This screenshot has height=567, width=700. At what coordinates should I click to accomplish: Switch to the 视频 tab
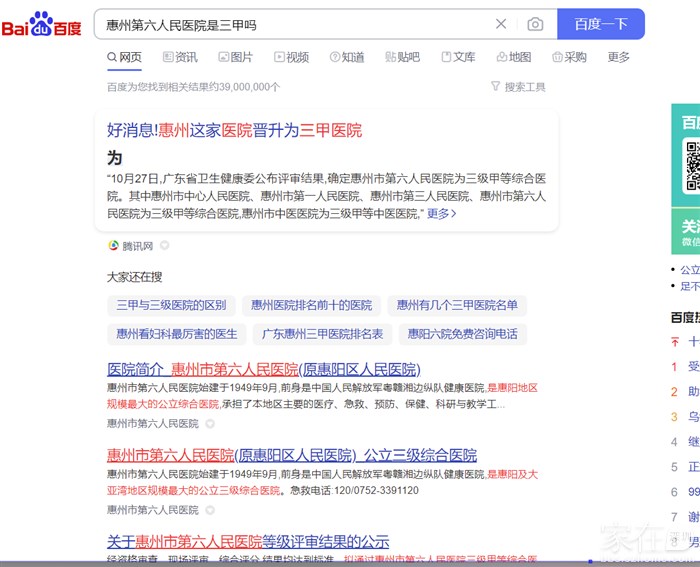click(292, 58)
